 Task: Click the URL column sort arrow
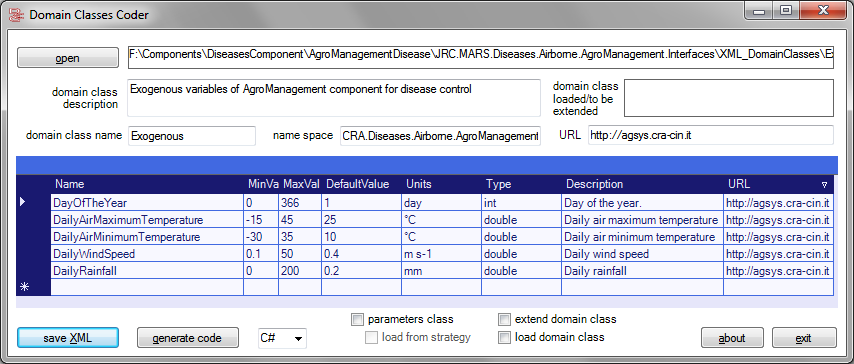(x=824, y=184)
